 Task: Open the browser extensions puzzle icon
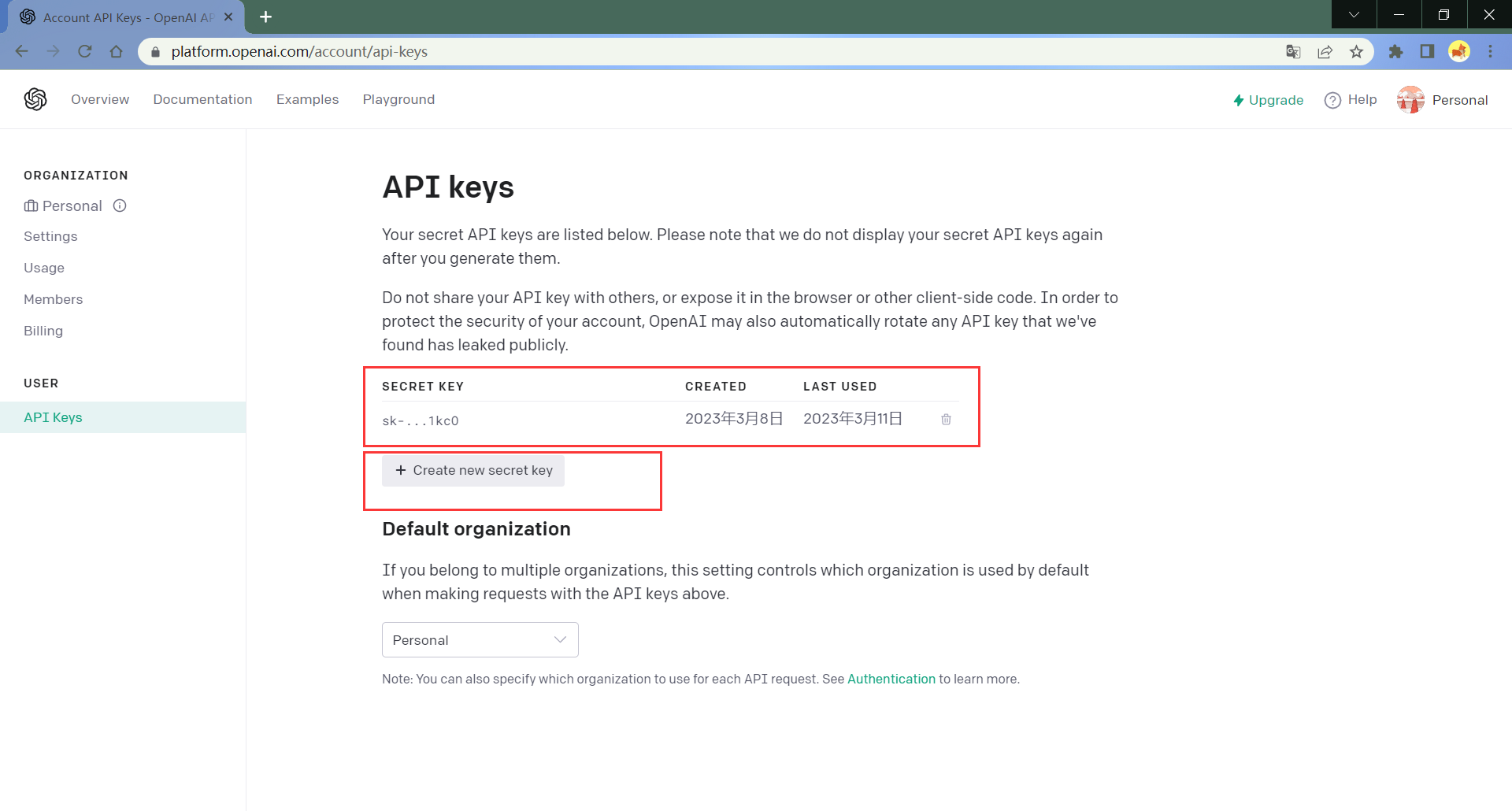click(x=1395, y=52)
